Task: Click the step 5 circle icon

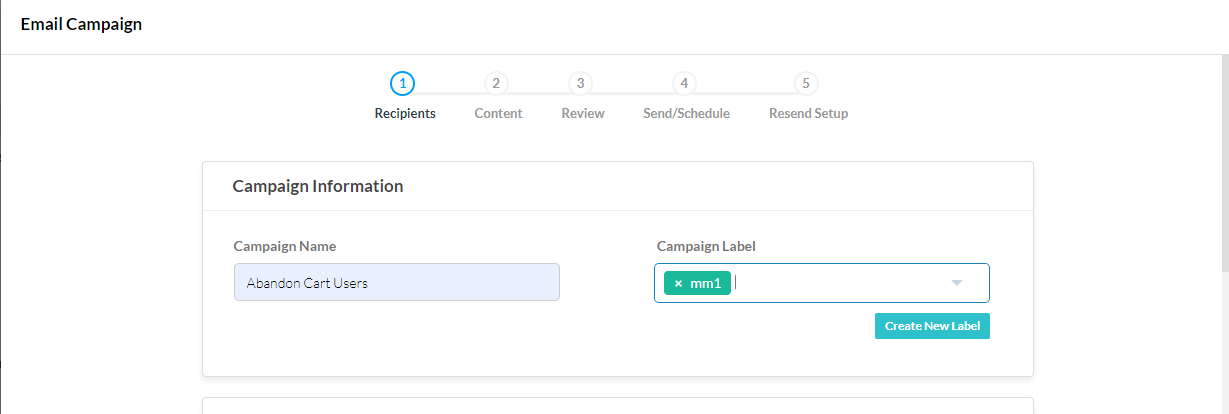Action: 806,83
